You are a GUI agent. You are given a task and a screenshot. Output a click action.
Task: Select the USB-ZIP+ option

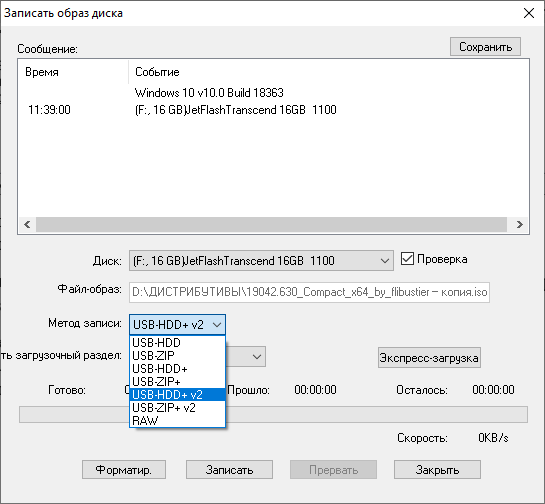tap(177, 382)
